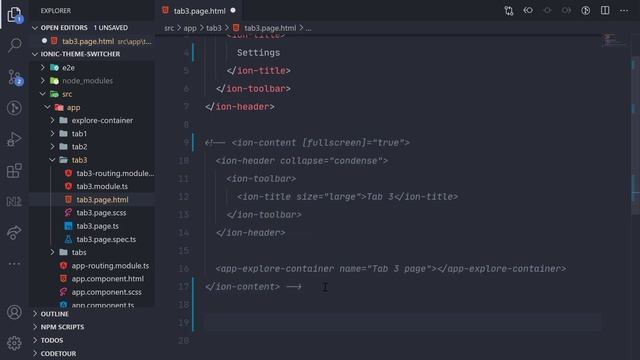Place cursor on the Settings text line

point(258,53)
